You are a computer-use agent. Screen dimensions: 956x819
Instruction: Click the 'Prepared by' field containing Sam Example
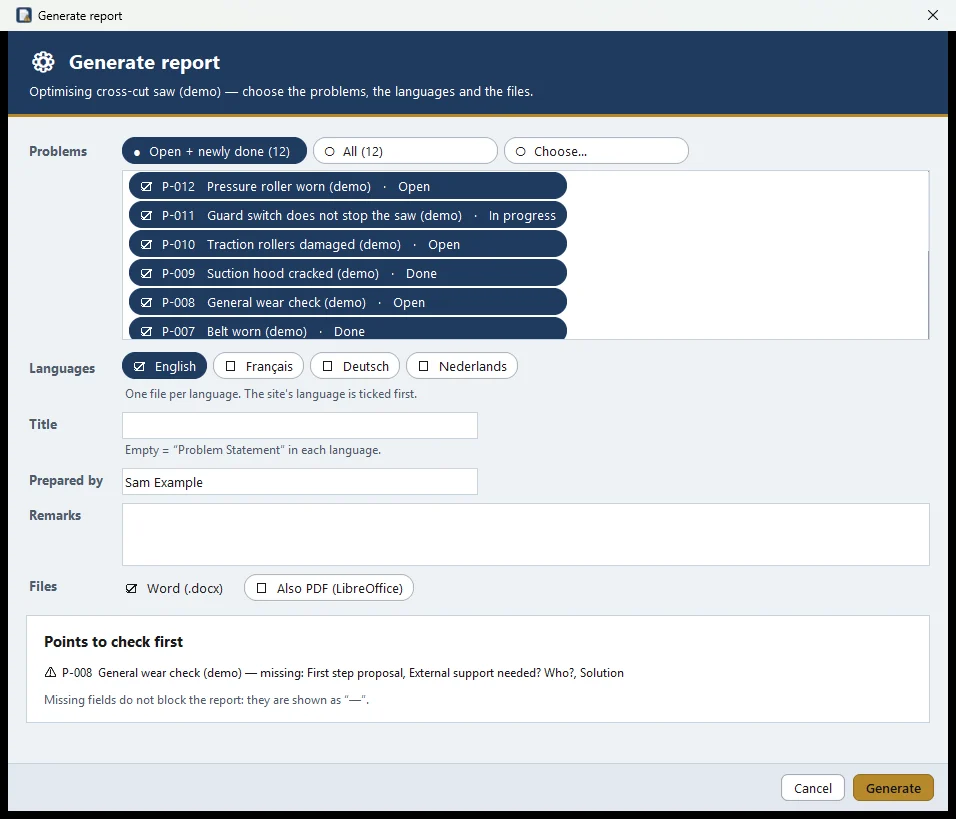300,482
